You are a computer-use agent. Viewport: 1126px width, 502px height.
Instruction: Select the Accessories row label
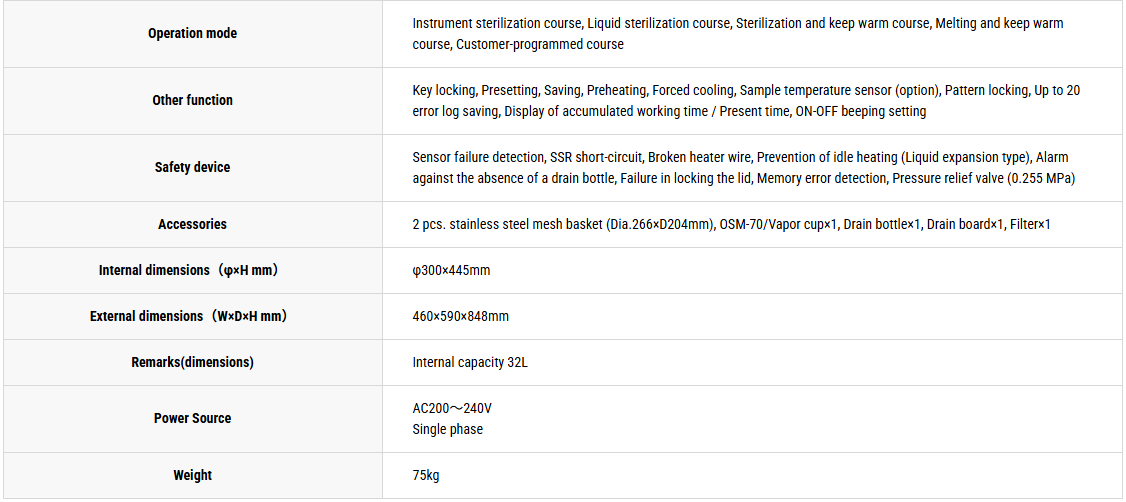coord(192,224)
